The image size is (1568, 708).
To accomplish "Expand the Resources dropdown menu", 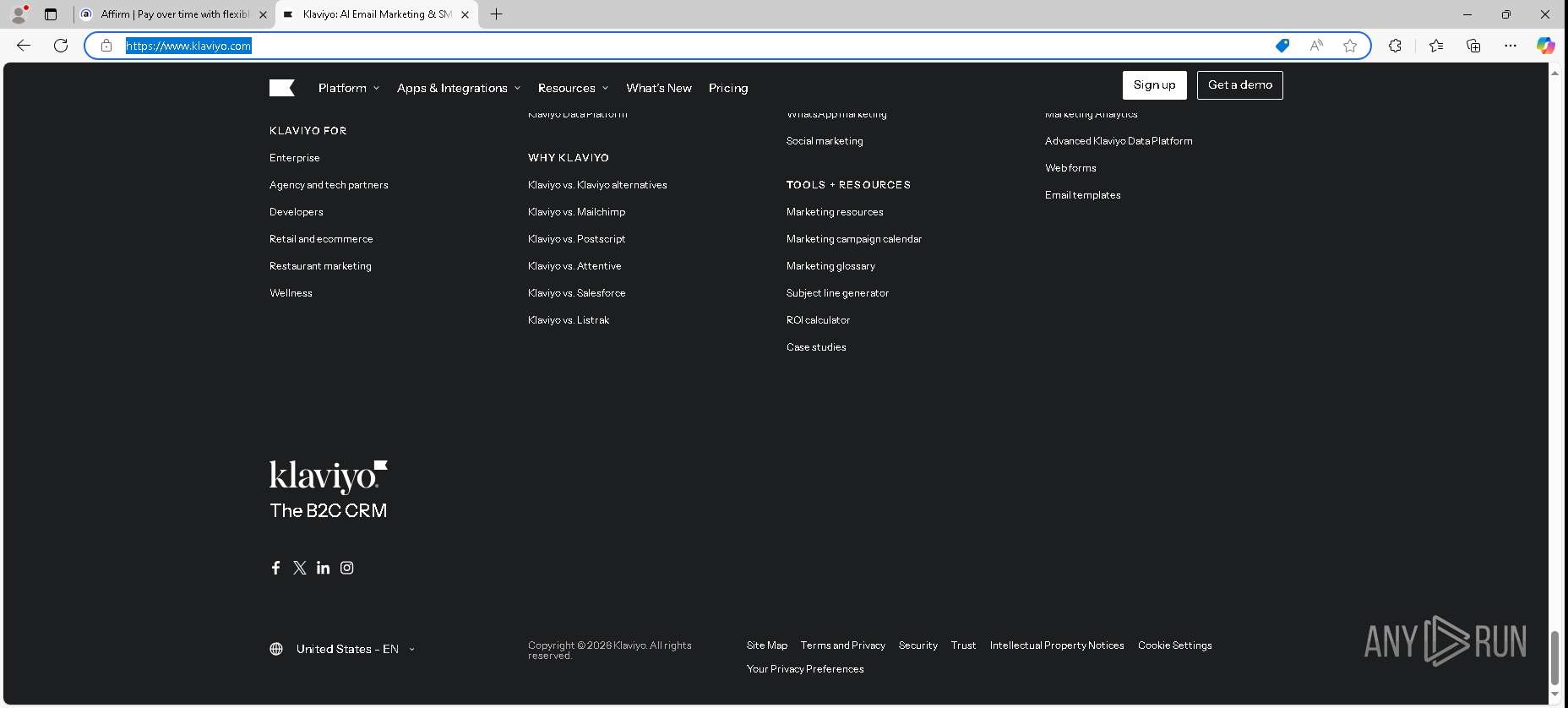I will pos(573,88).
